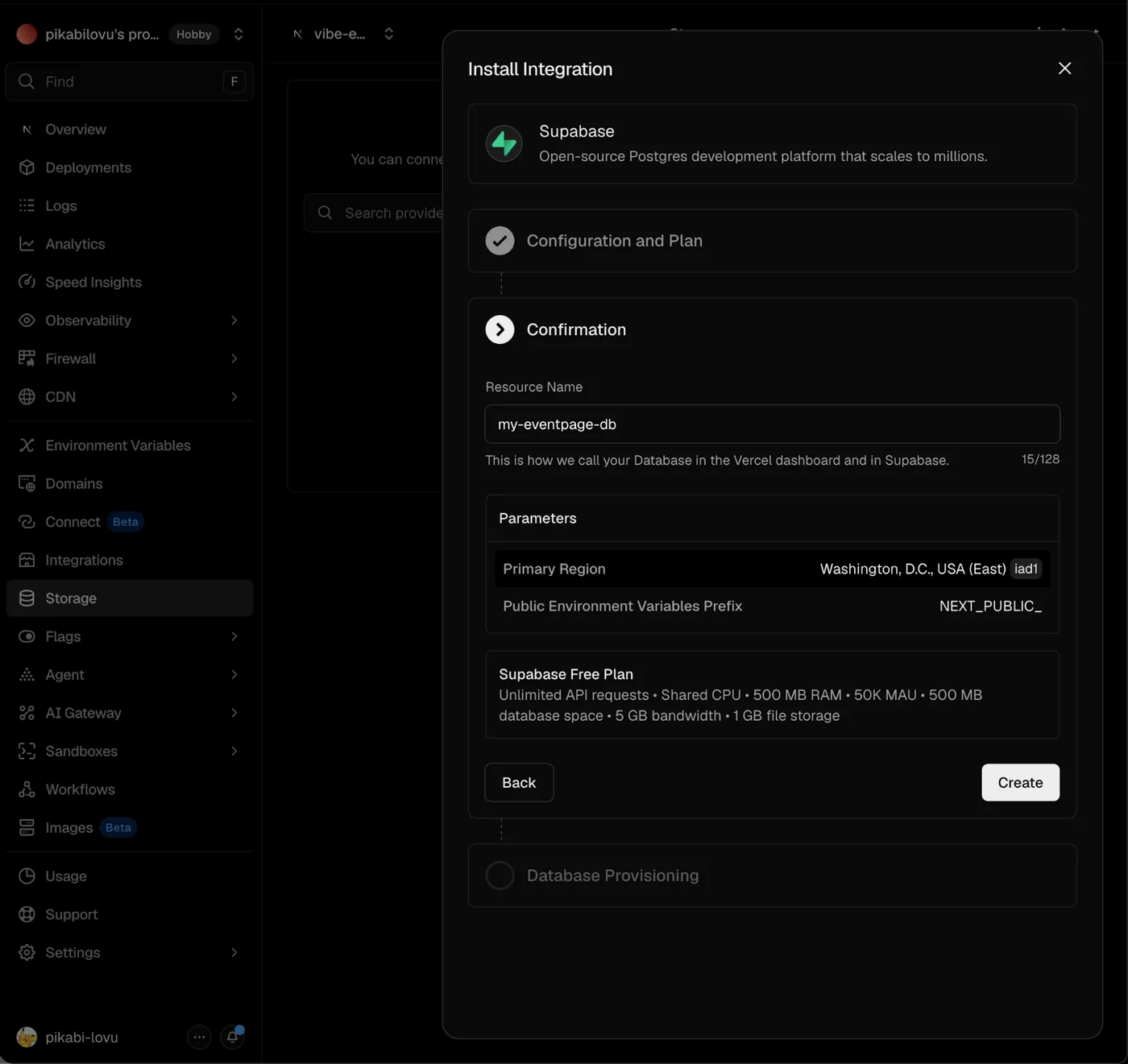
Task: Click the Search providers field
Action: pos(375,213)
